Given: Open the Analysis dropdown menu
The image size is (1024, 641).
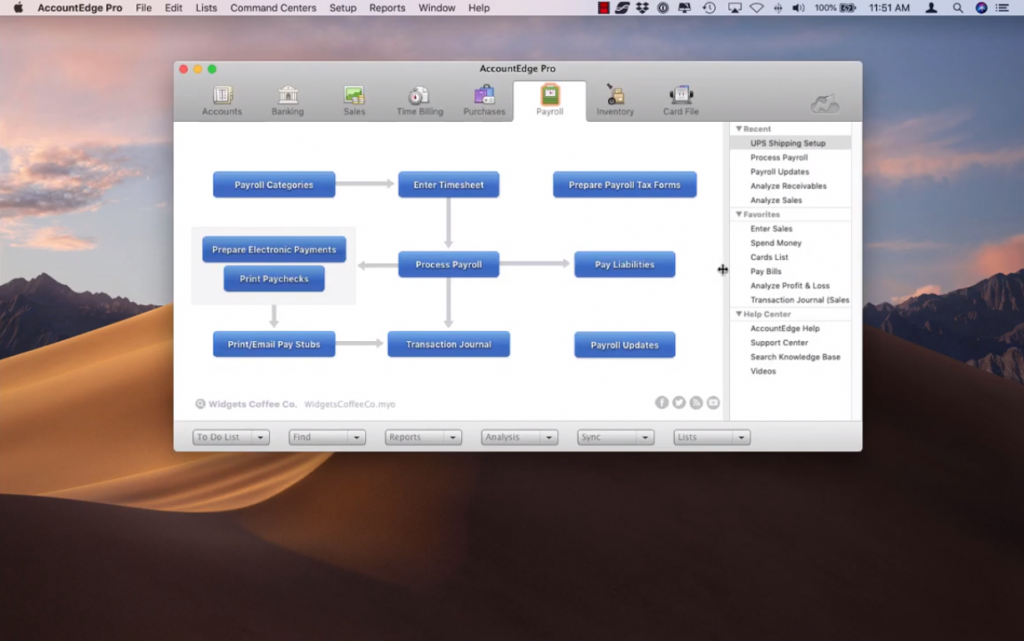Looking at the screenshot, I should 519,437.
